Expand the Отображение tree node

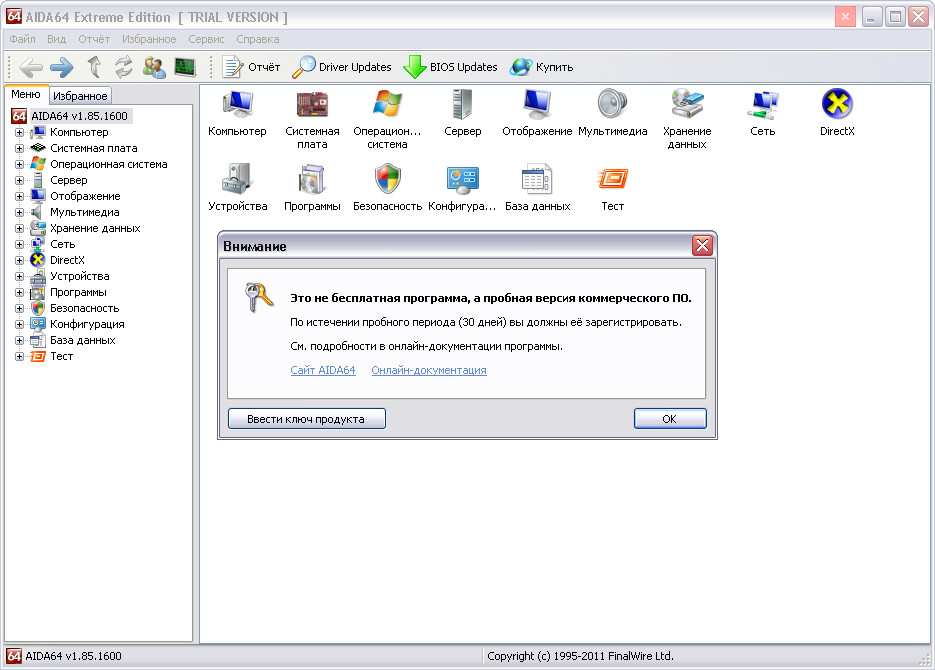pyautogui.click(x=19, y=197)
